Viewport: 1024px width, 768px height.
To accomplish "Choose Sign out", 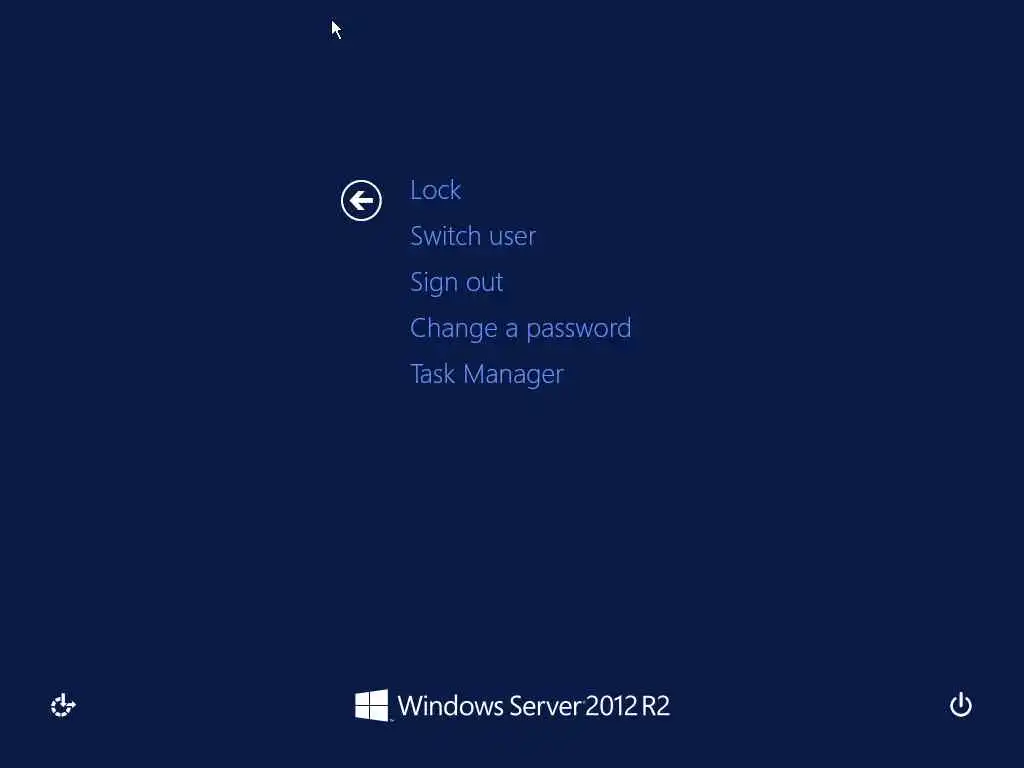I will tap(456, 282).
